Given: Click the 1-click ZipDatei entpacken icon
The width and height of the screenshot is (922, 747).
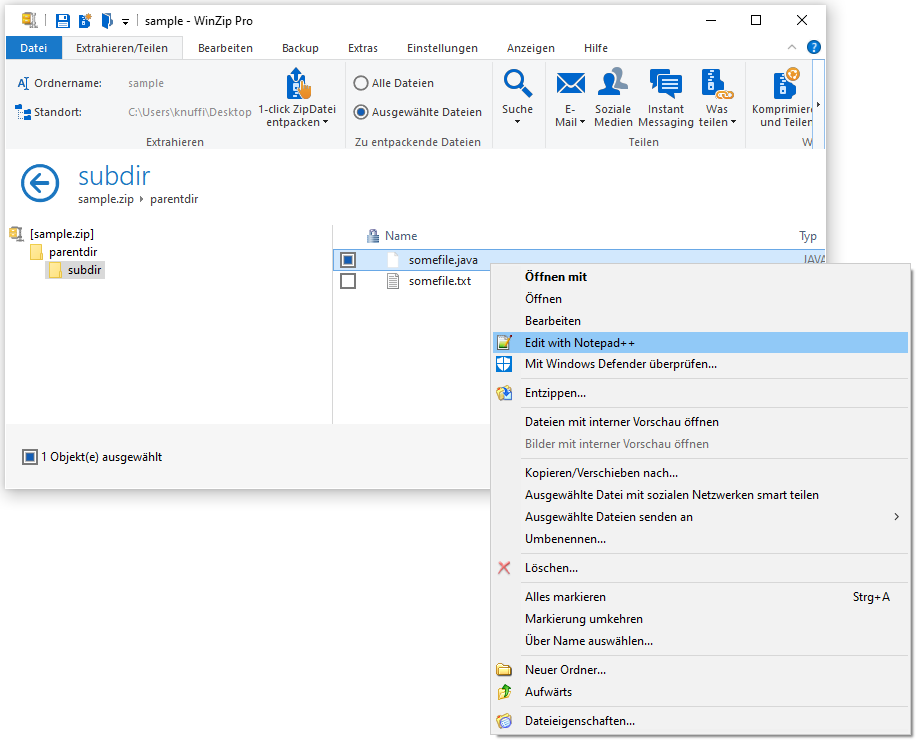Looking at the screenshot, I should 298,84.
